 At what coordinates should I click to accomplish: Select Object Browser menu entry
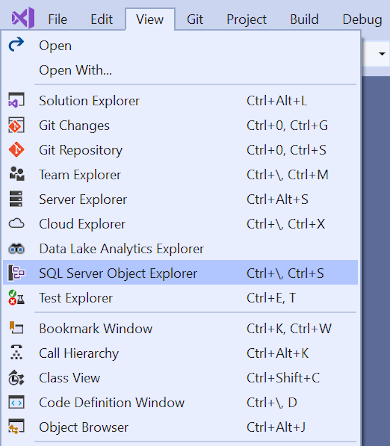[x=180, y=427]
